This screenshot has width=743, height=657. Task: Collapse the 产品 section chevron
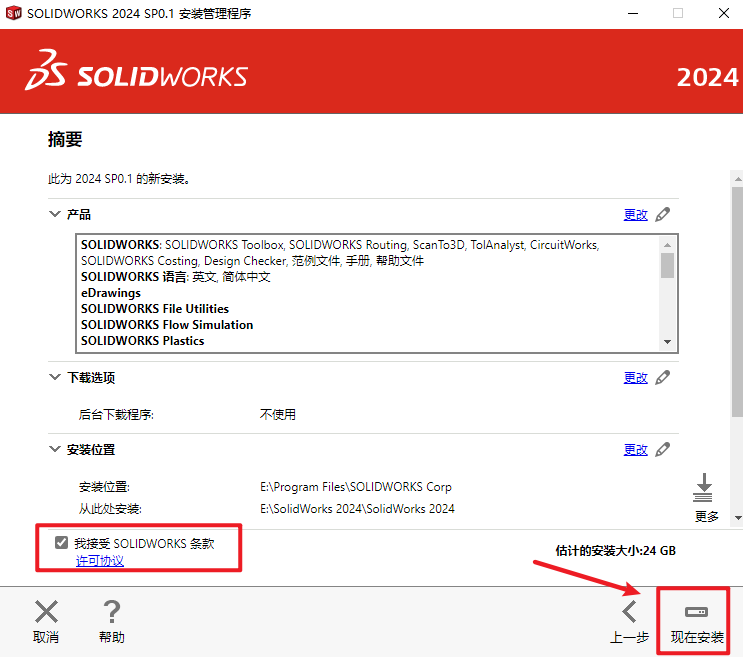(55, 214)
